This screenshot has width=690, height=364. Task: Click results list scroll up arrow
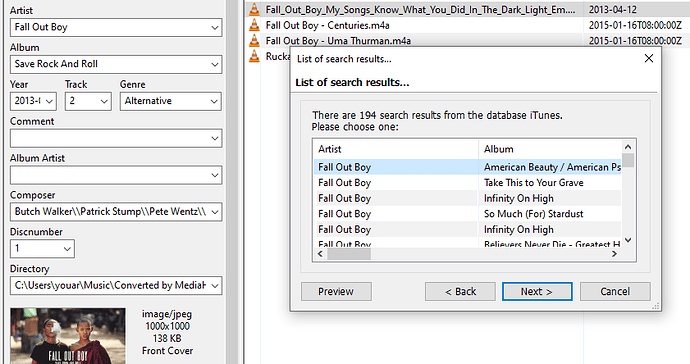click(x=628, y=147)
